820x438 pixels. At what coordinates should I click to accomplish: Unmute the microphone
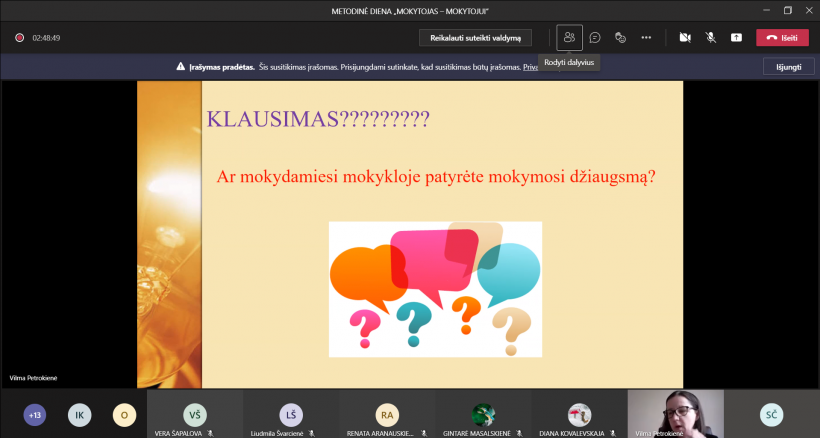pos(710,38)
